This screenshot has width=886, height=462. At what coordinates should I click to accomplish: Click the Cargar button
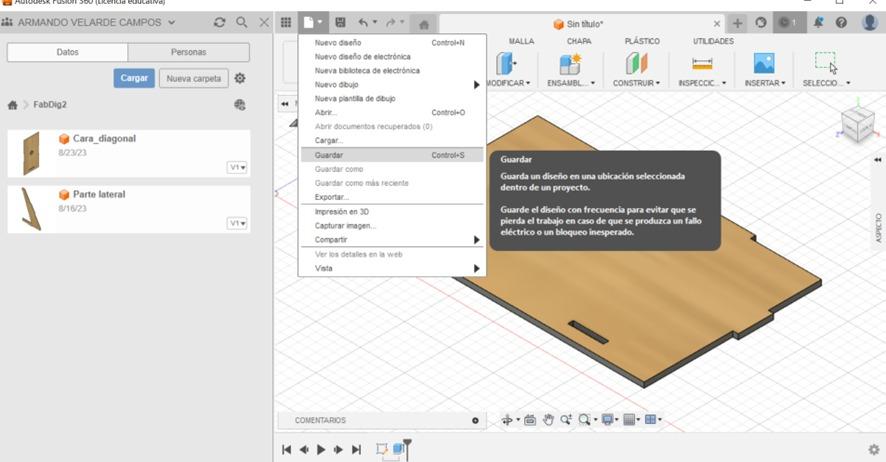click(x=134, y=78)
